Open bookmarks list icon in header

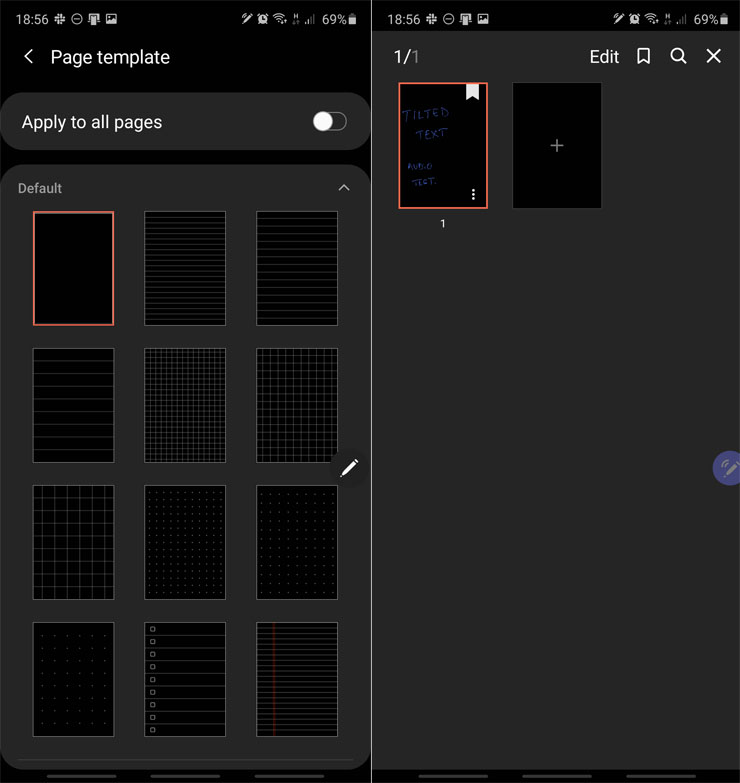[644, 57]
